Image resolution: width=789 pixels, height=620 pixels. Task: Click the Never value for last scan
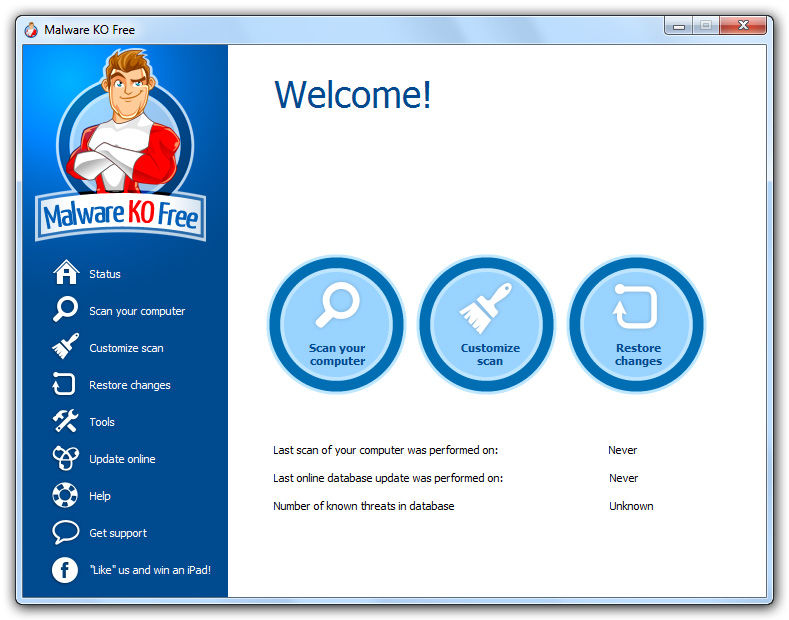(x=622, y=450)
